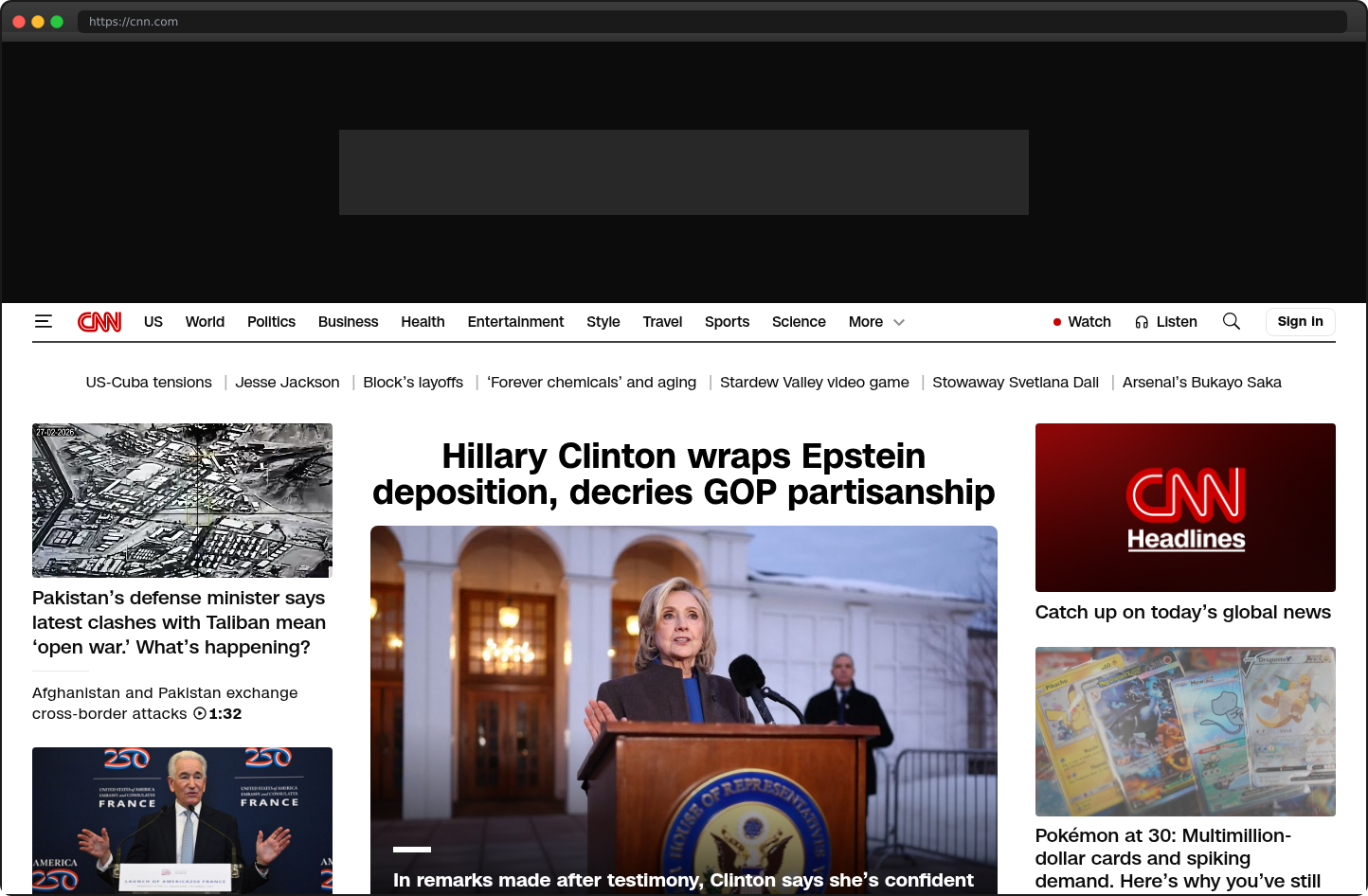Screen dimensions: 1368x896
Task: Select the browser address bar
Action: 379,21
